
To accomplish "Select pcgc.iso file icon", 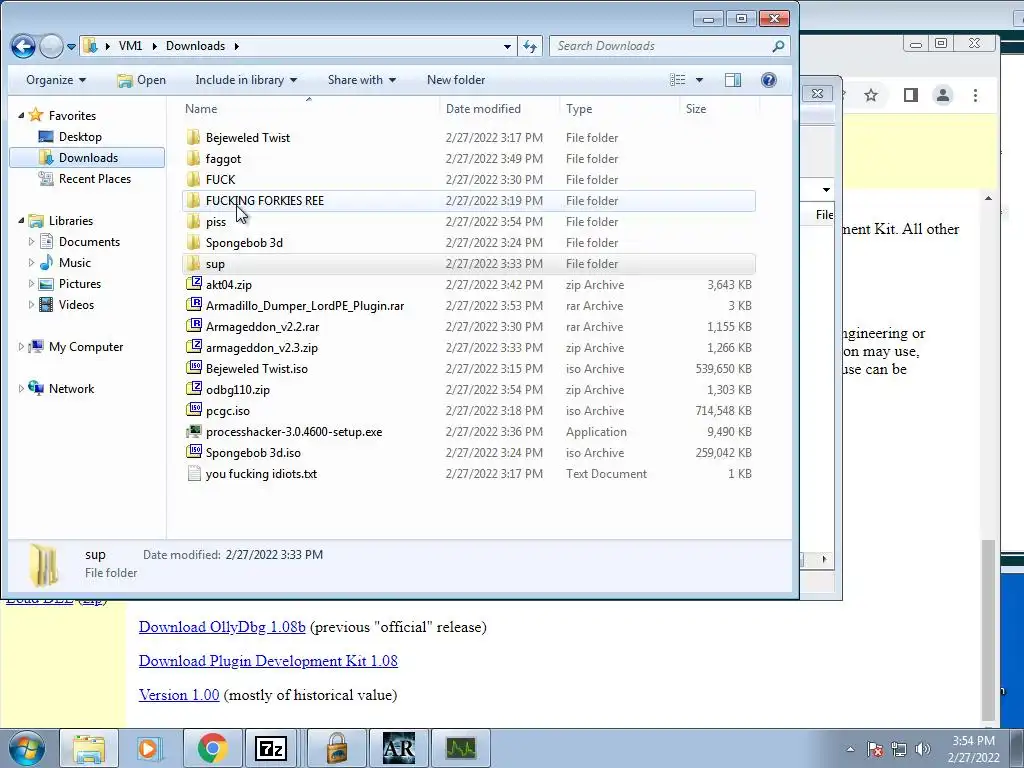I will click(x=193, y=410).
